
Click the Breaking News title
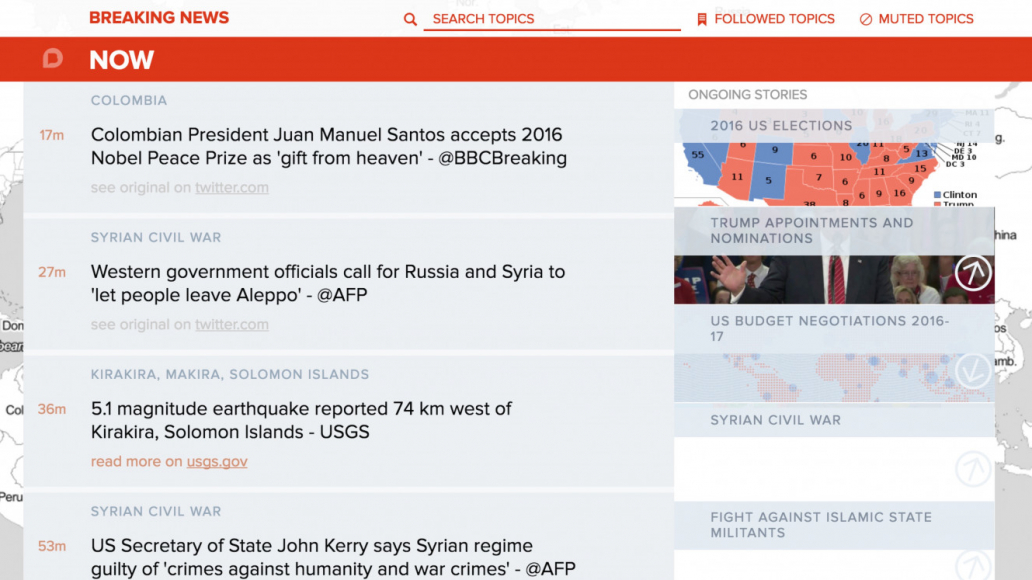tap(159, 18)
